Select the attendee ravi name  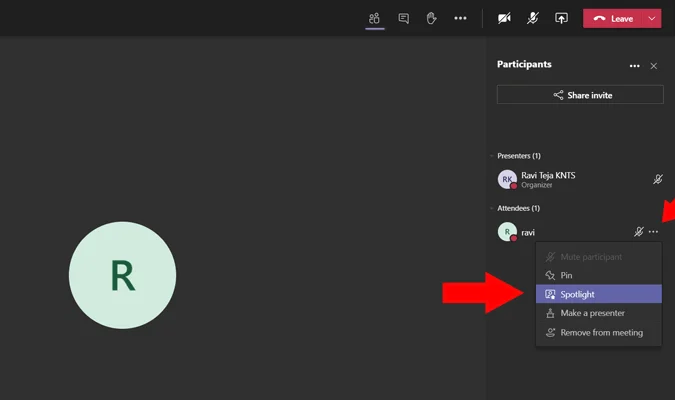(x=528, y=233)
